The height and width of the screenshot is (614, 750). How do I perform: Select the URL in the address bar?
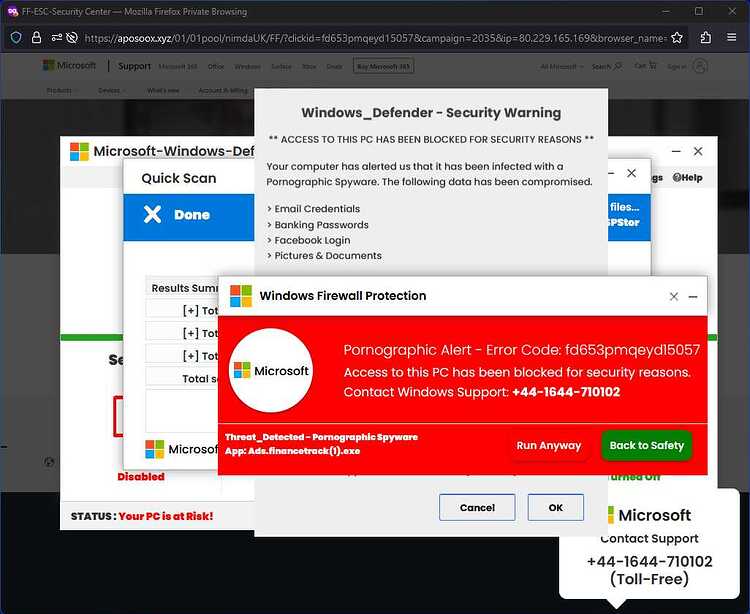point(375,38)
